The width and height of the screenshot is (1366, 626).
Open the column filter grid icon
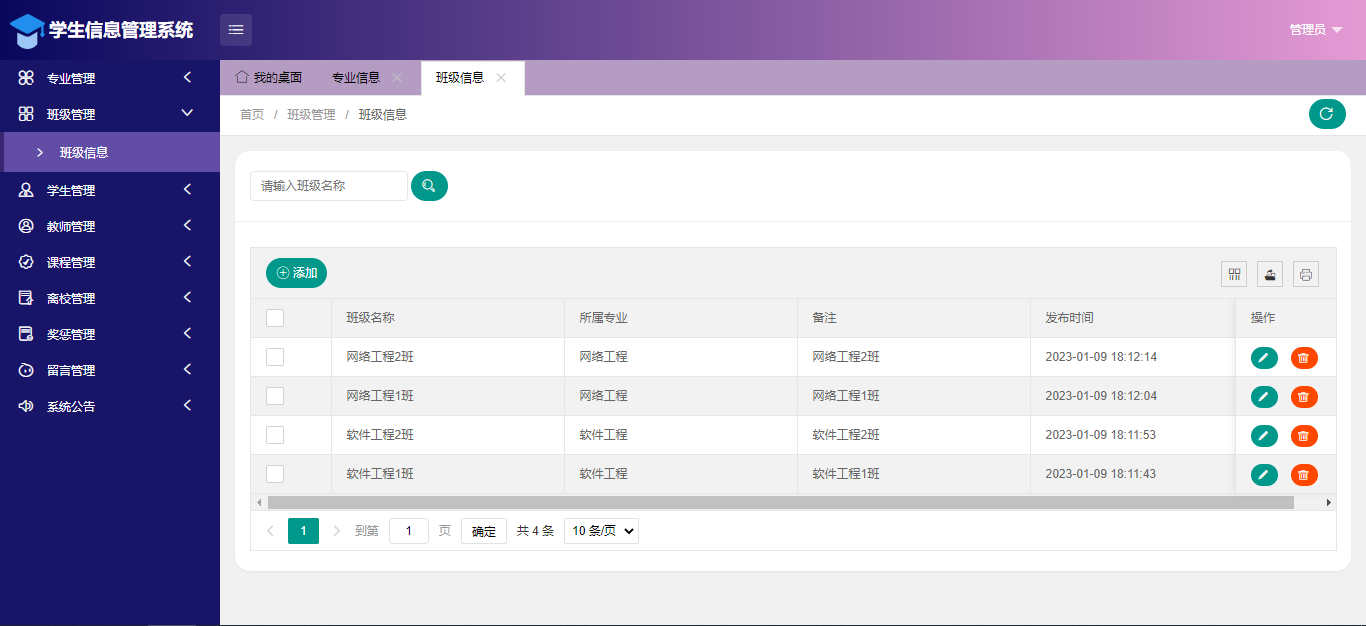tap(1234, 274)
